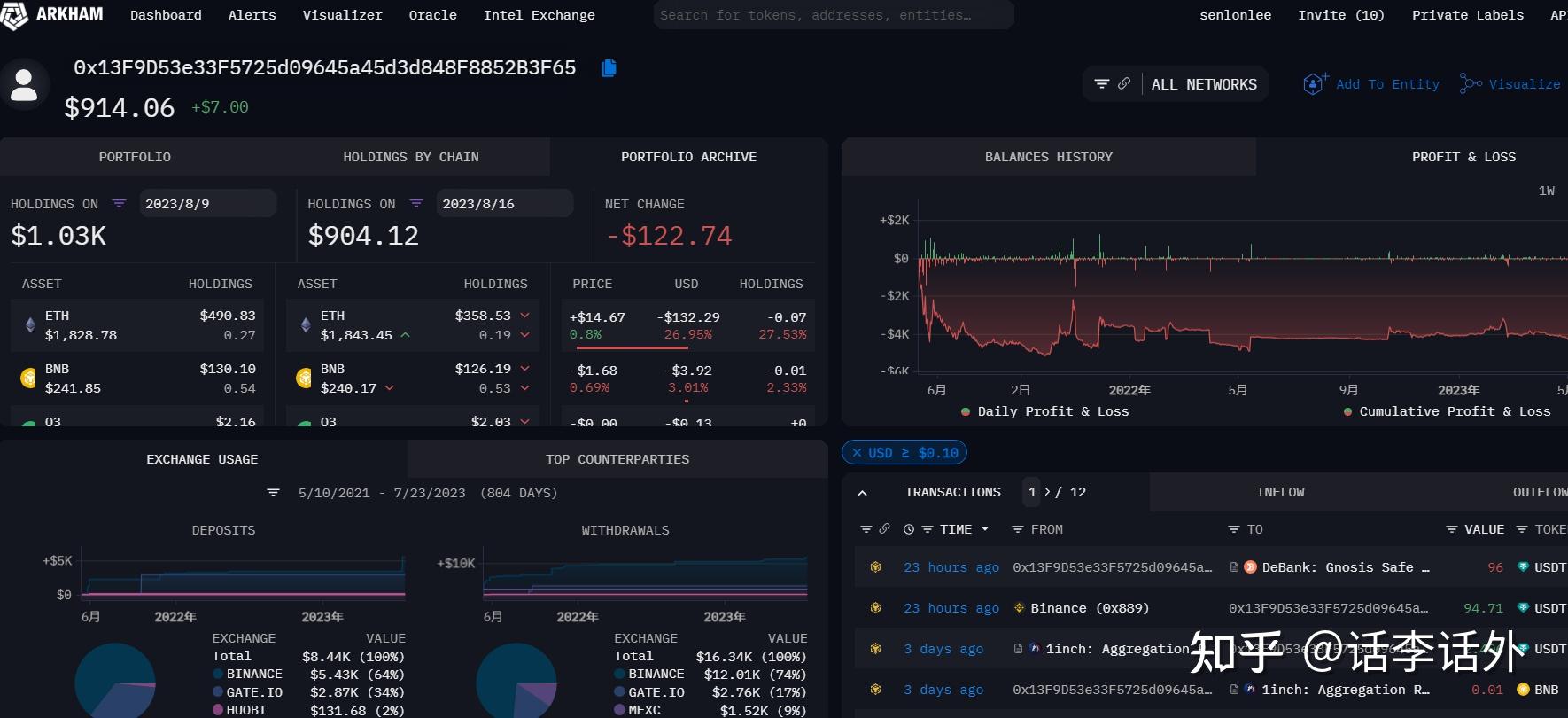Click the Invite (10) link
Screen dimensions: 1568x718
coord(1340,15)
